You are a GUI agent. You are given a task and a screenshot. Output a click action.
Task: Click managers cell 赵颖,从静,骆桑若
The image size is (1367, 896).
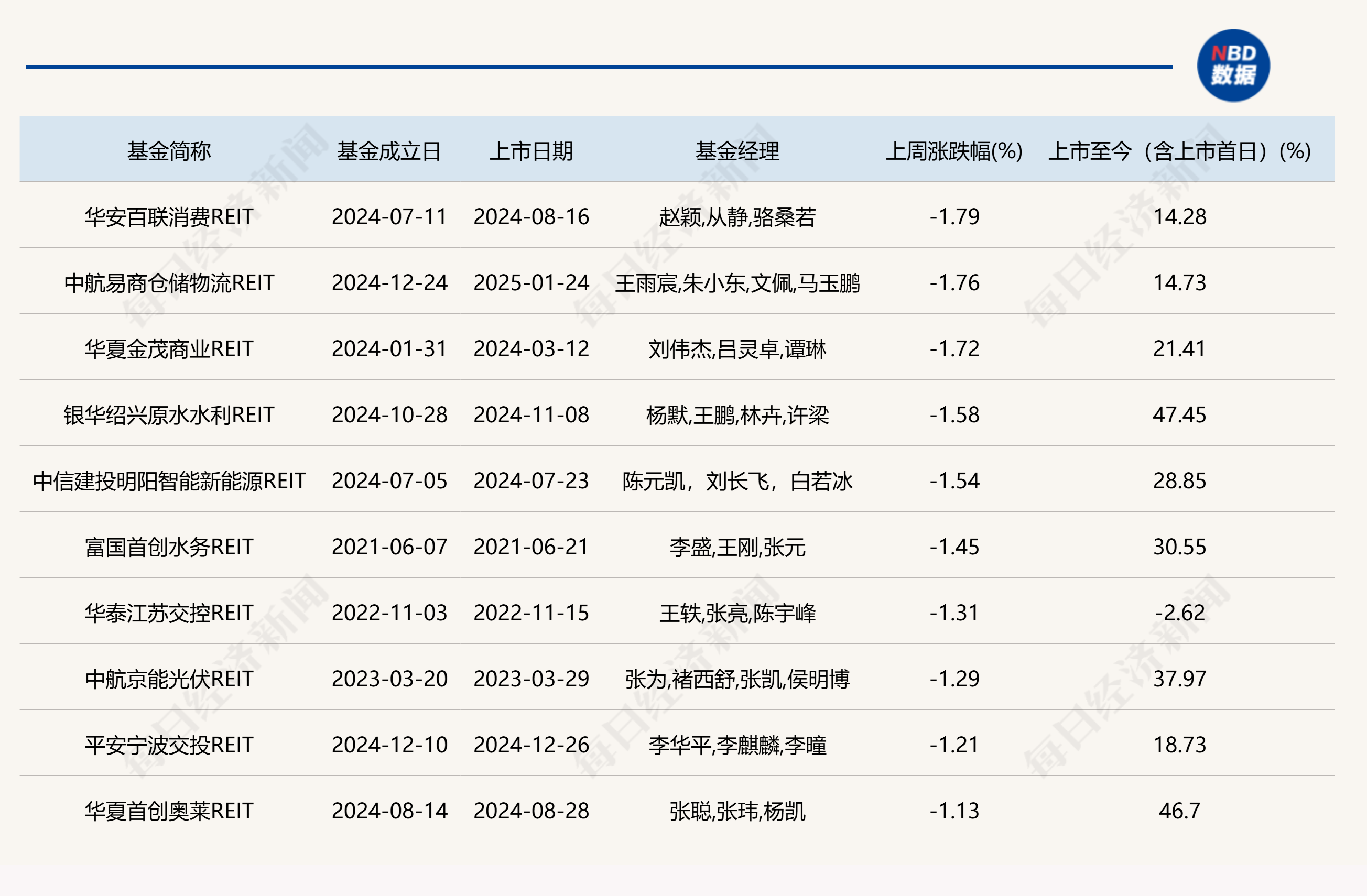[737, 217]
